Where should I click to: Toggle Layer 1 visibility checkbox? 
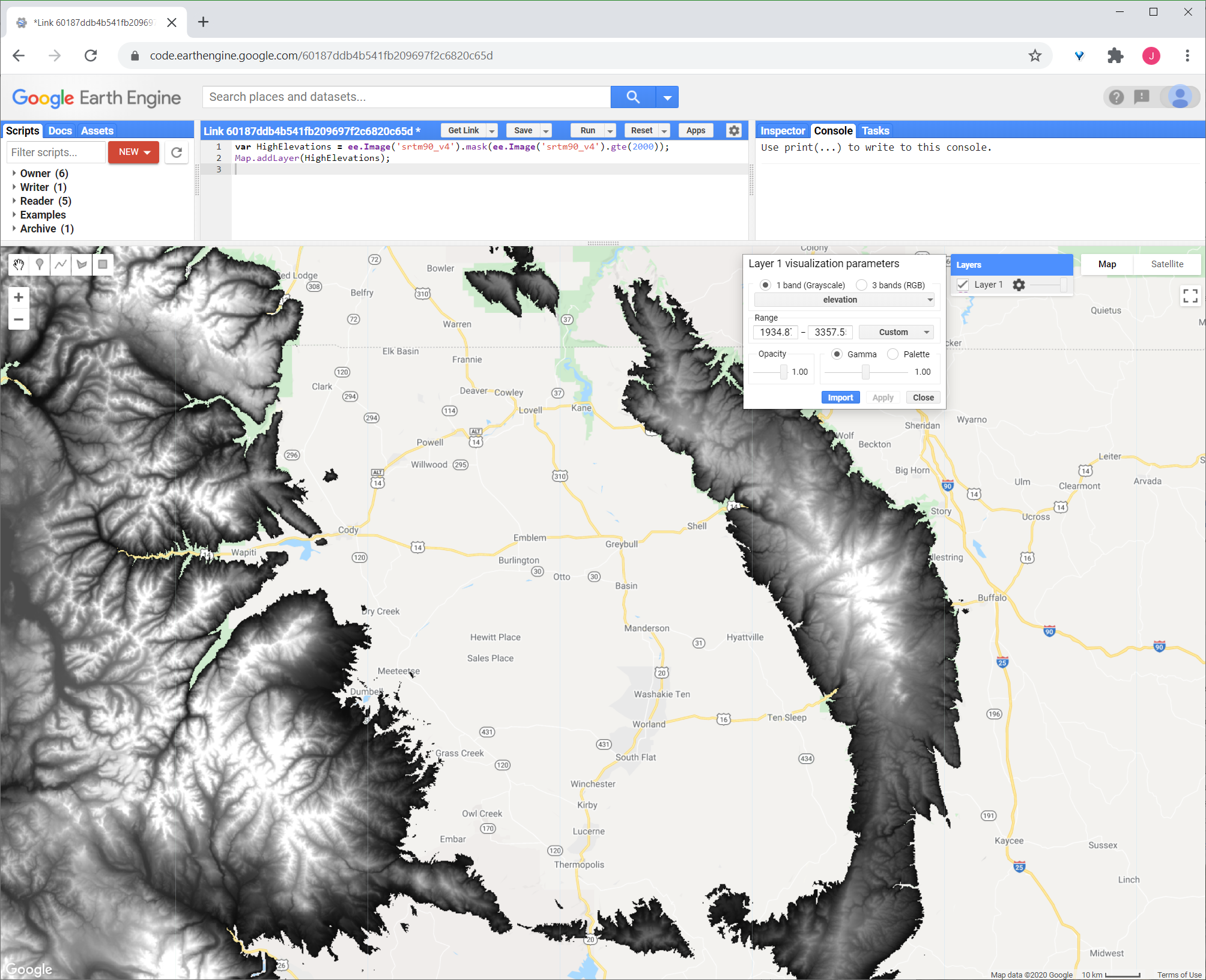point(963,285)
